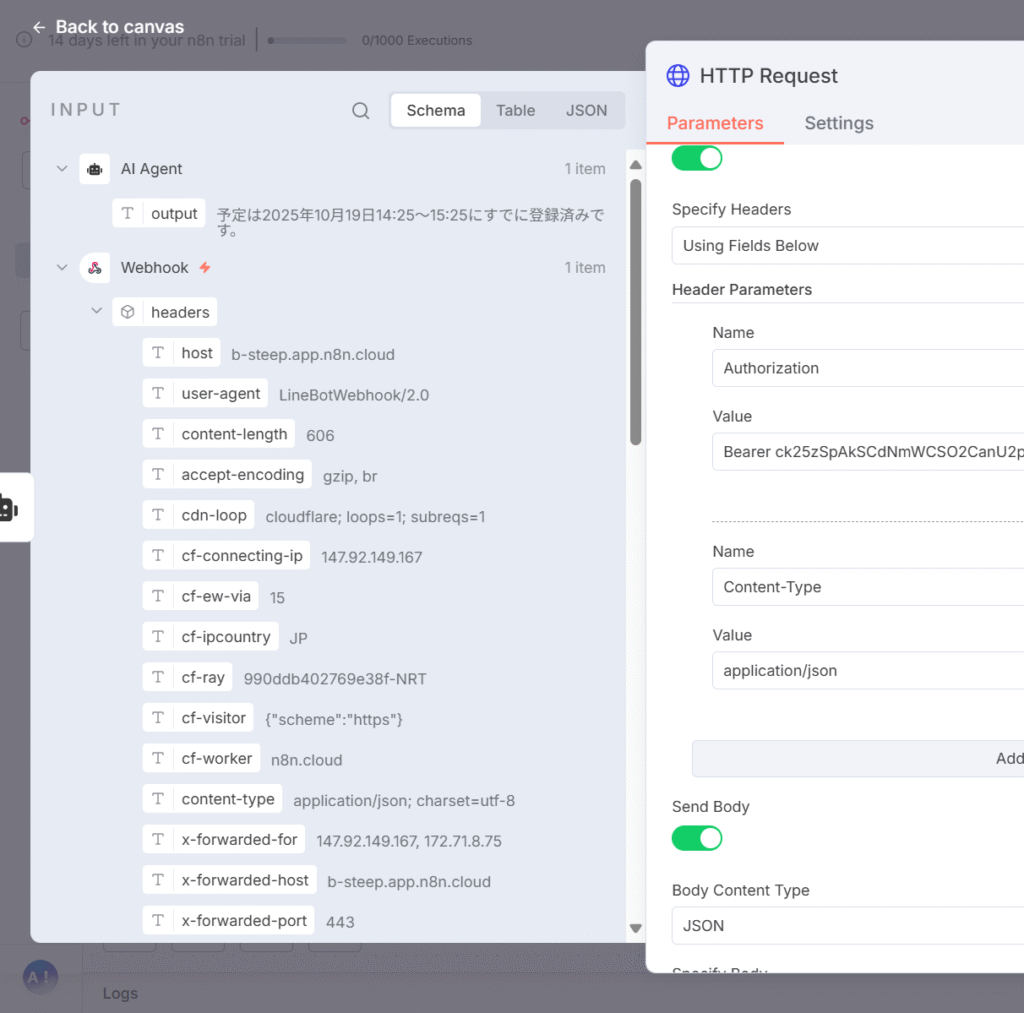Click the Webhook node icon
The height and width of the screenshot is (1013, 1024).
coord(95,268)
